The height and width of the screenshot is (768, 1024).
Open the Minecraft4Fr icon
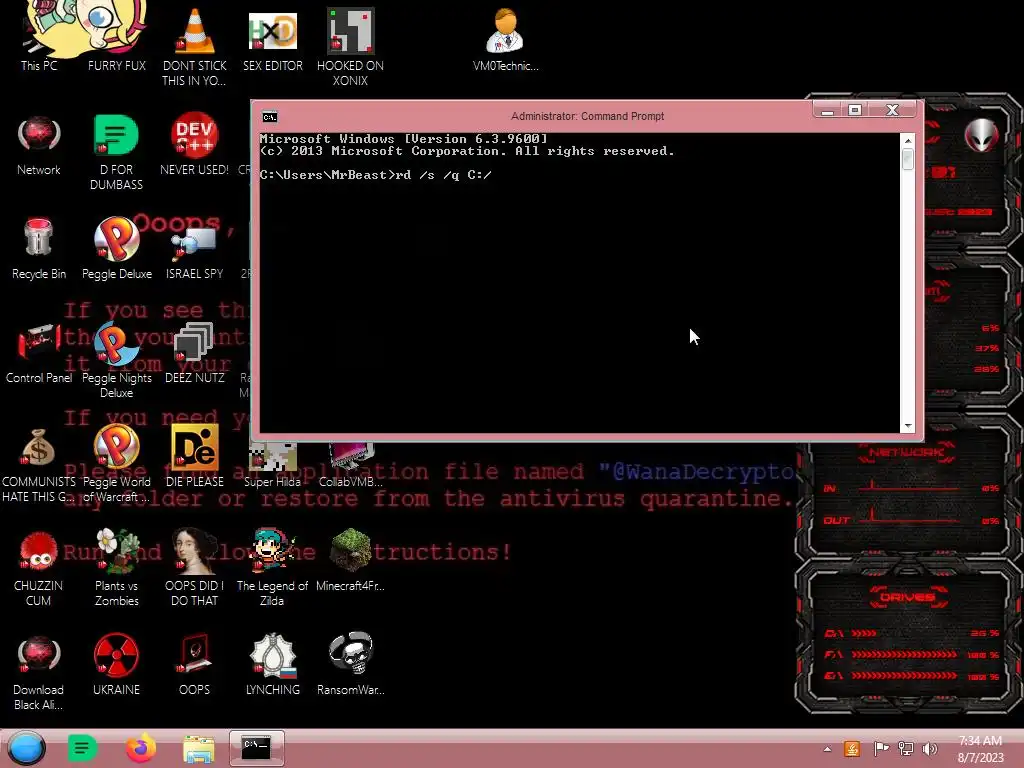[350, 560]
